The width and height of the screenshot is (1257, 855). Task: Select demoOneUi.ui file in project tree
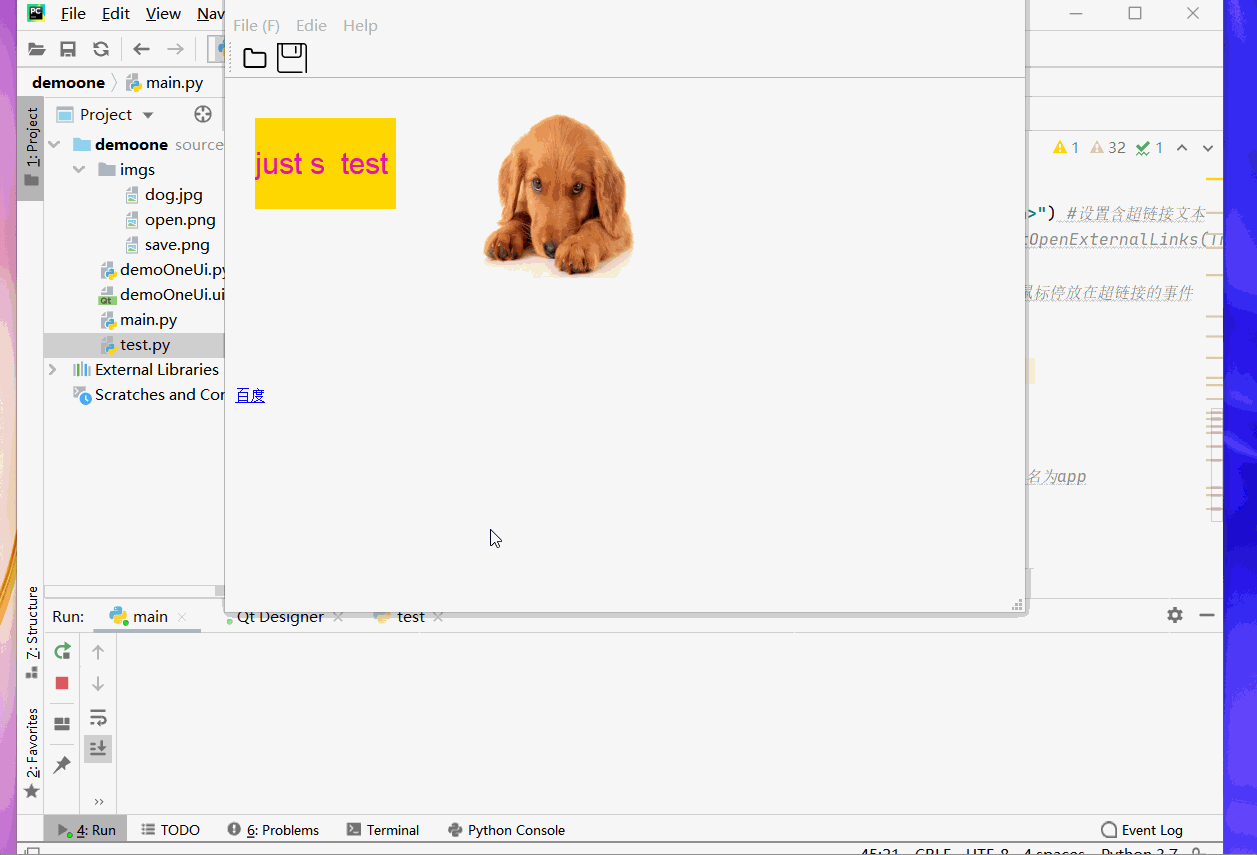click(x=162, y=295)
